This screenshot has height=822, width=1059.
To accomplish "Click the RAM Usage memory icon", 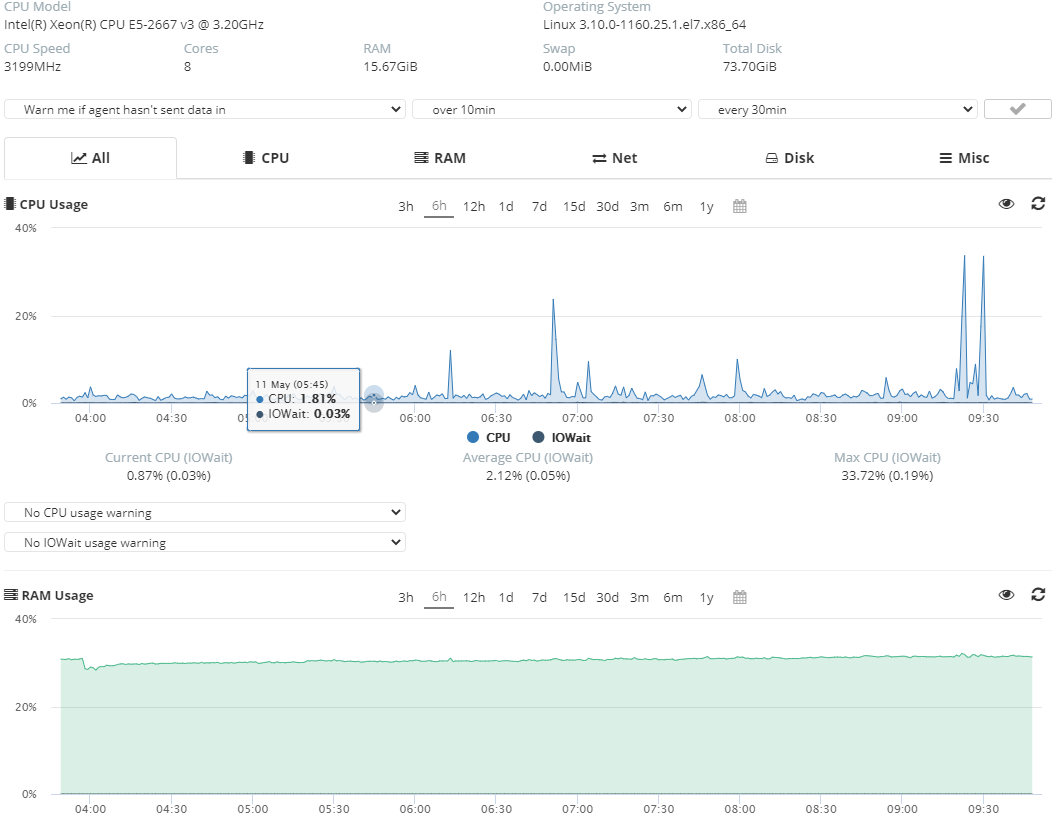I will click(11, 596).
